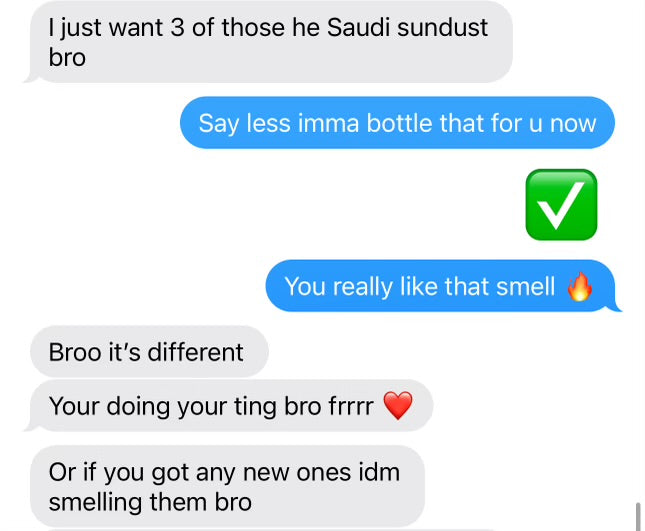Tap the 'Broo it's different' message

(x=149, y=352)
